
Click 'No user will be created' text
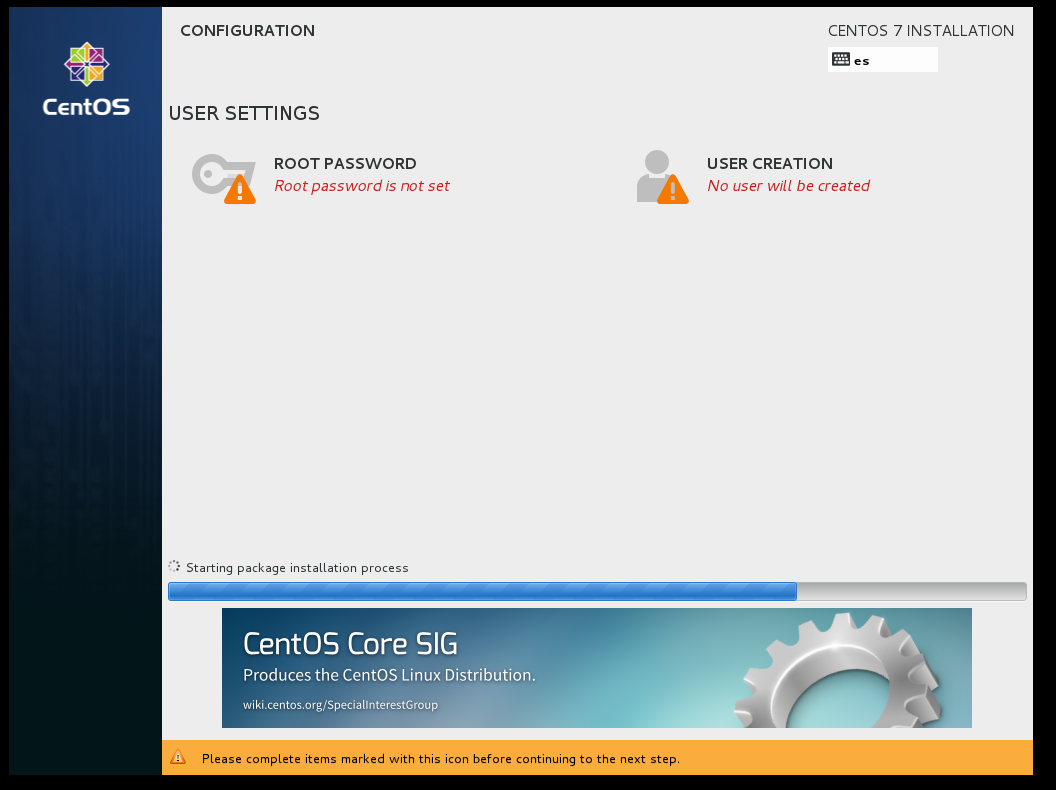tap(789, 186)
